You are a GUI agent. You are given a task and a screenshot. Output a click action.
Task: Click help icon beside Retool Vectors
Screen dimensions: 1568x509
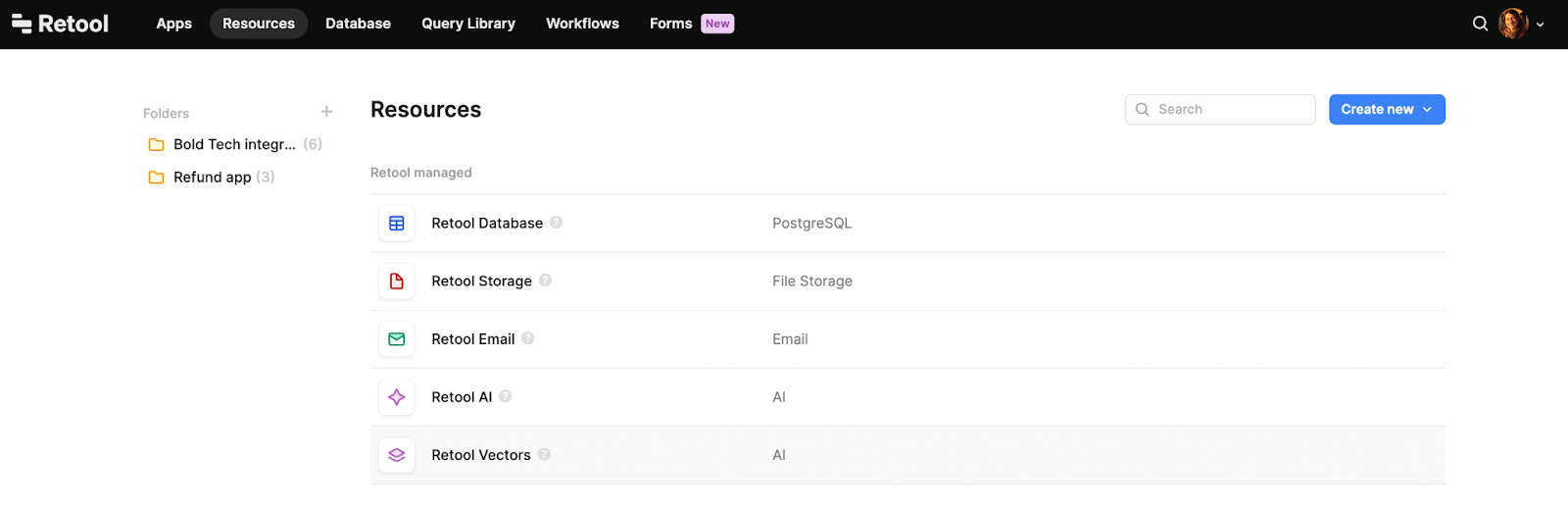click(x=544, y=454)
